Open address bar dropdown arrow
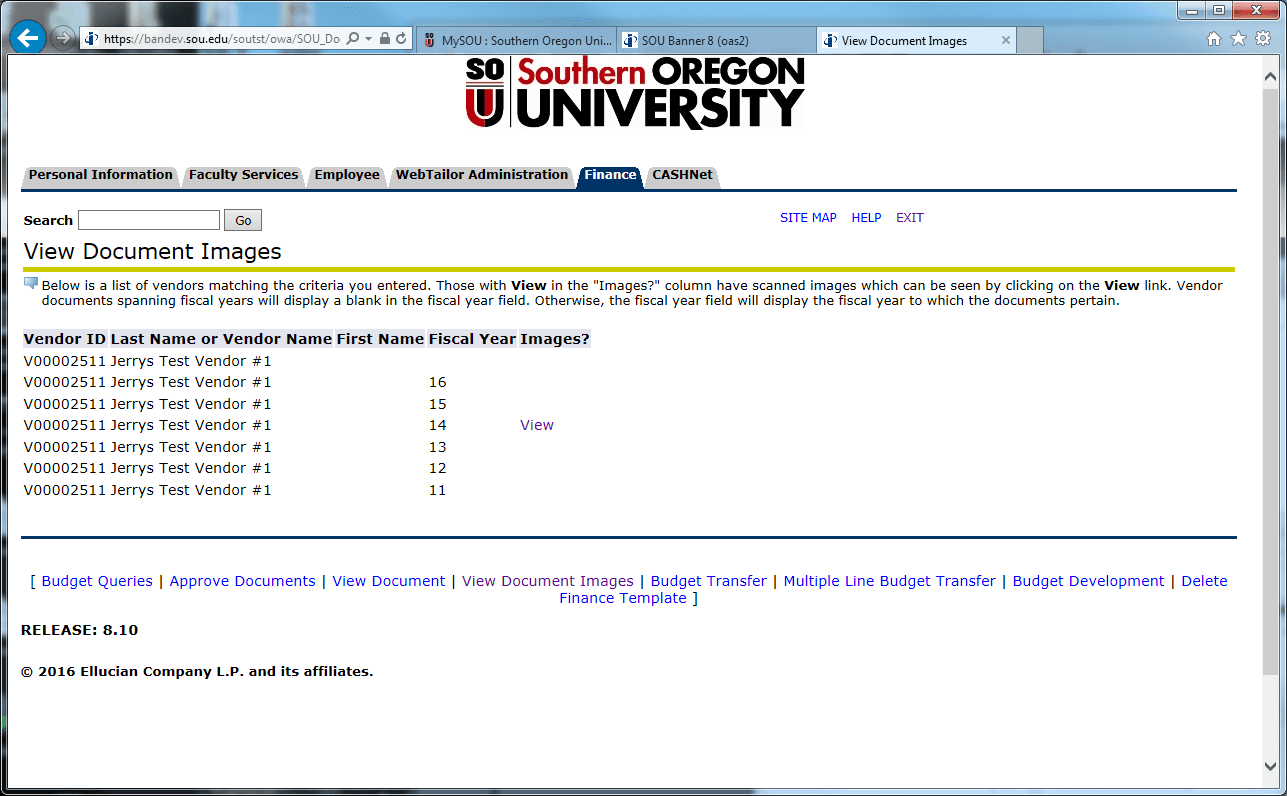The width and height of the screenshot is (1287, 796). click(x=368, y=40)
